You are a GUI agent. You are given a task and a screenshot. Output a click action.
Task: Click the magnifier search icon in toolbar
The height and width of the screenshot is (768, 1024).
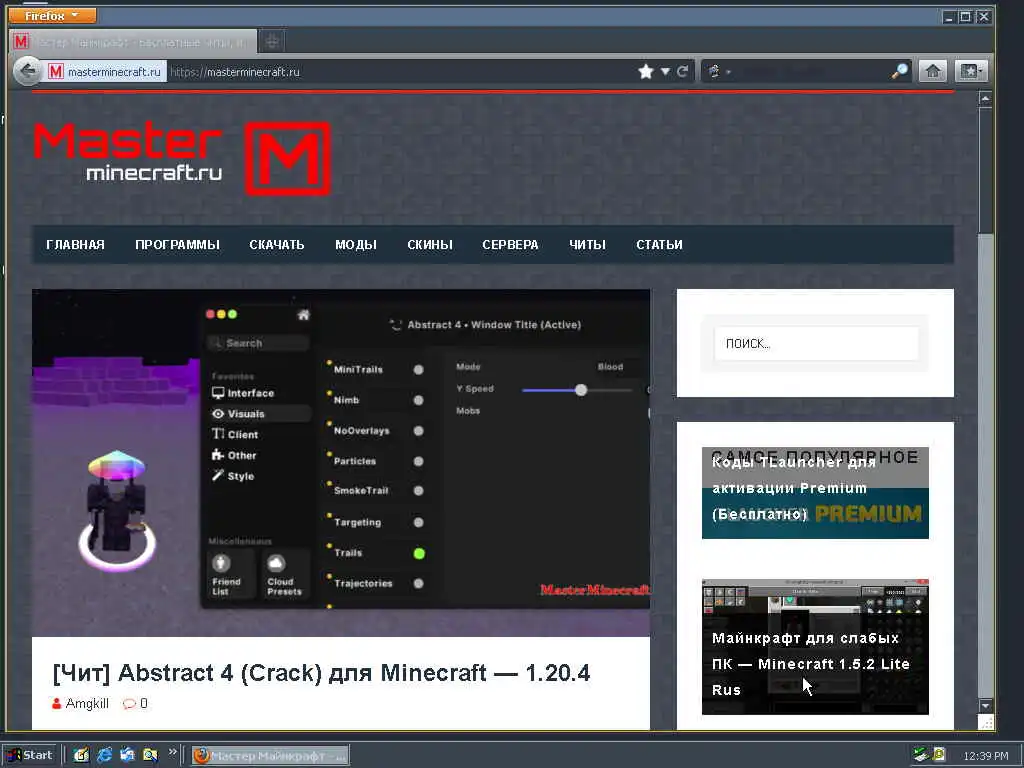click(x=900, y=71)
